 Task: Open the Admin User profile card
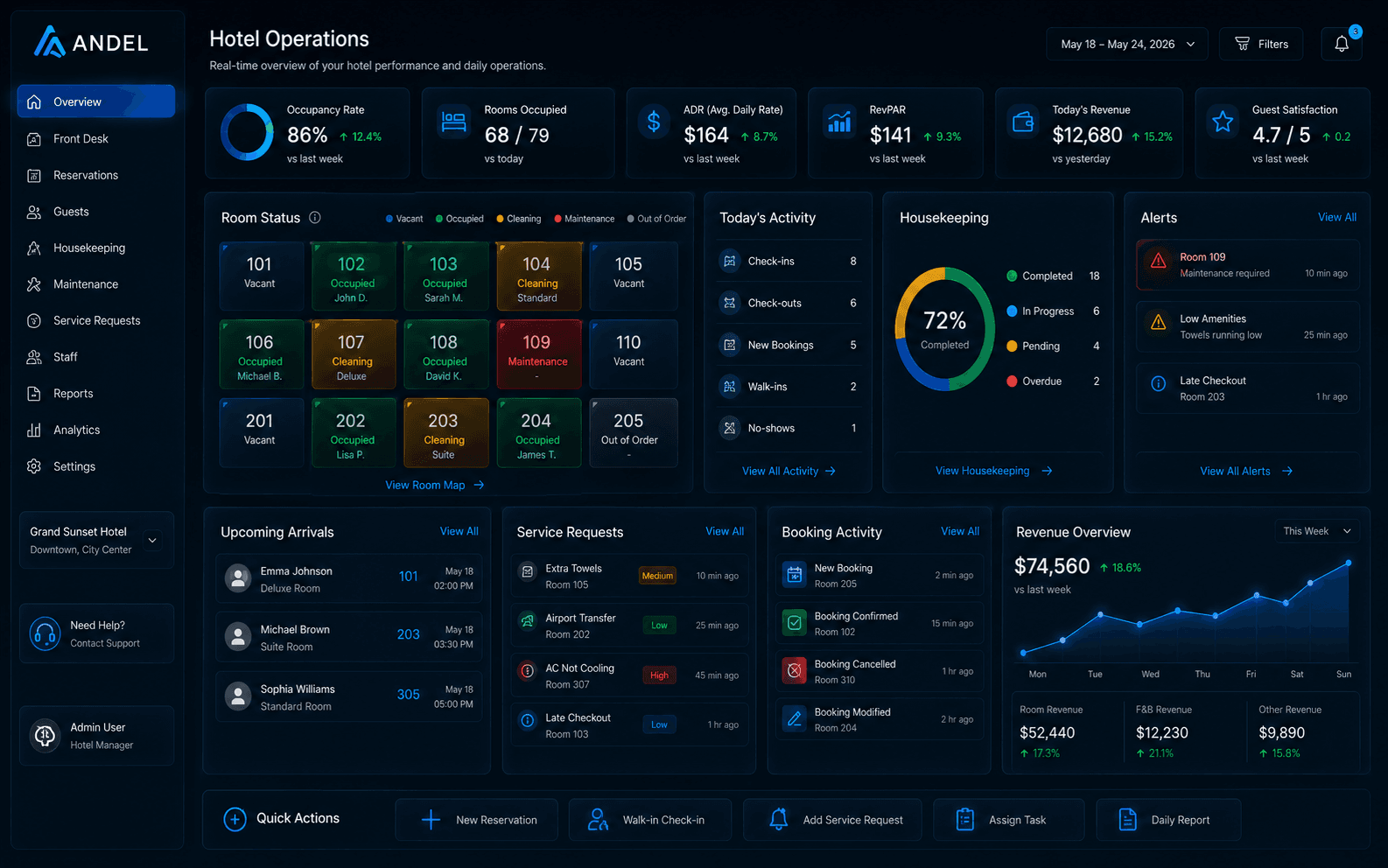coord(96,736)
